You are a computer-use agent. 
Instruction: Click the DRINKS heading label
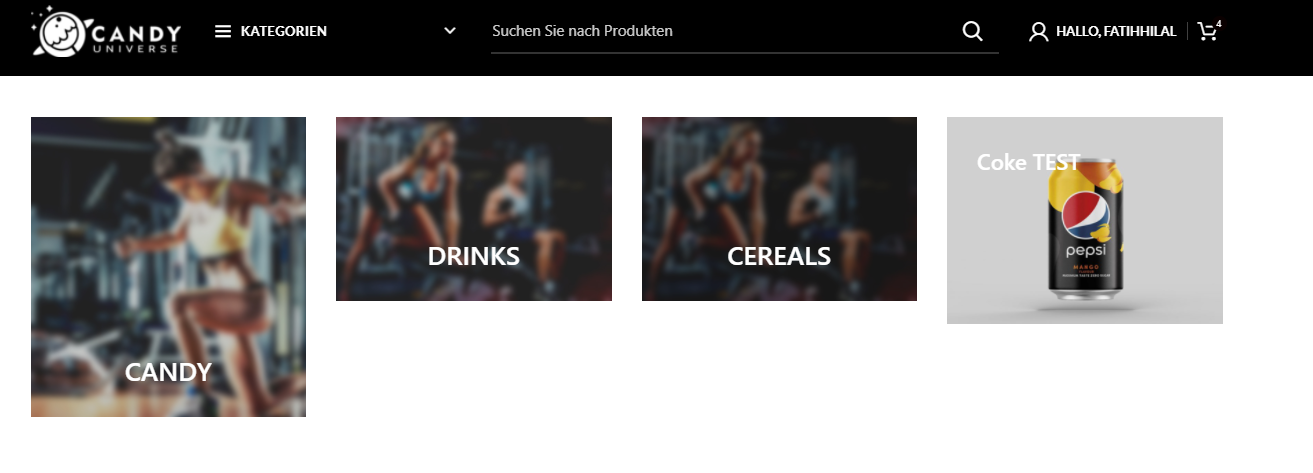click(474, 256)
